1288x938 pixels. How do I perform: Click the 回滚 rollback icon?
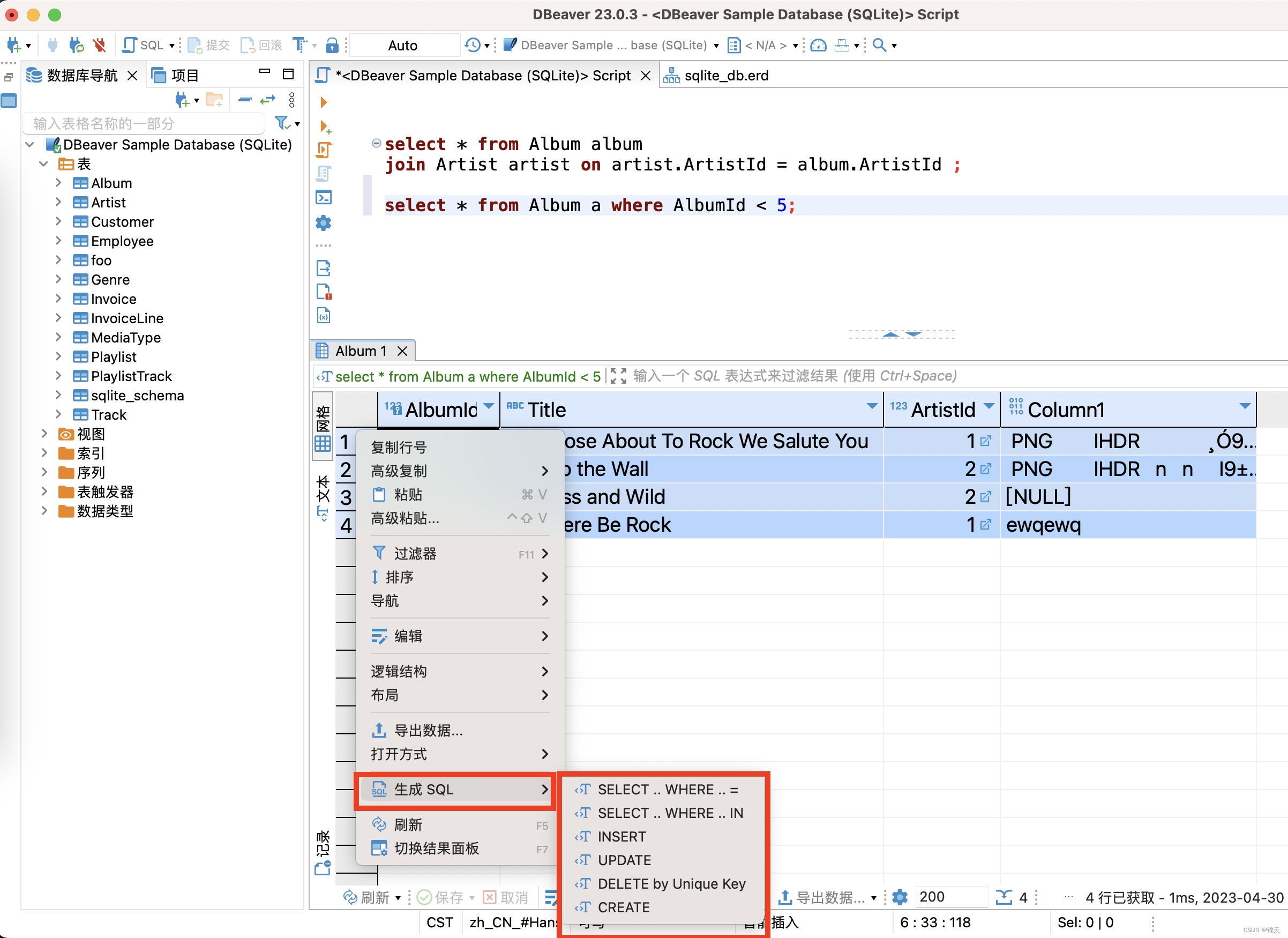(248, 45)
